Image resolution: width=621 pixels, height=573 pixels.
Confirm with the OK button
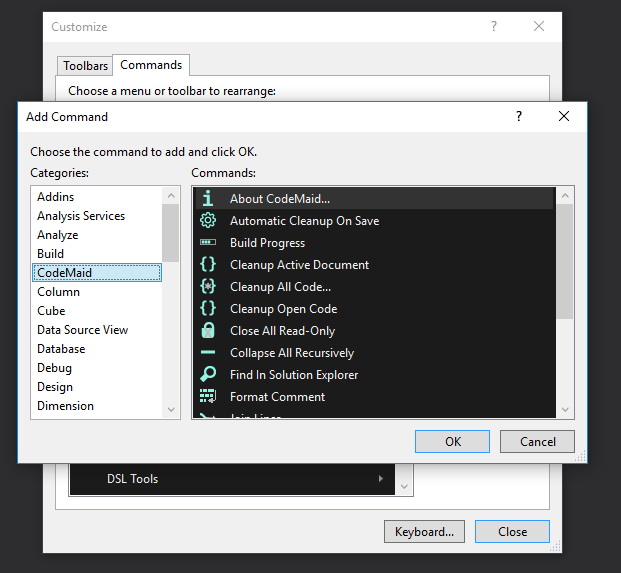[452, 441]
